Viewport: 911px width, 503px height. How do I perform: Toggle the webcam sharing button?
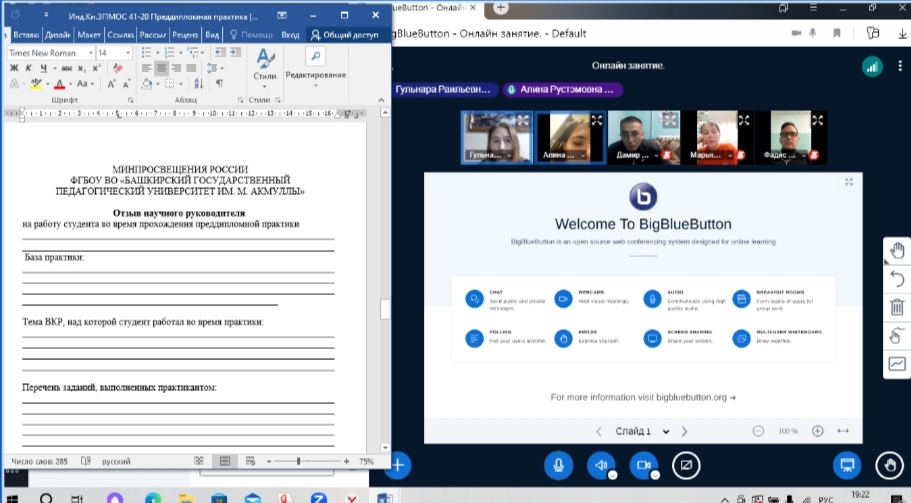coord(644,465)
